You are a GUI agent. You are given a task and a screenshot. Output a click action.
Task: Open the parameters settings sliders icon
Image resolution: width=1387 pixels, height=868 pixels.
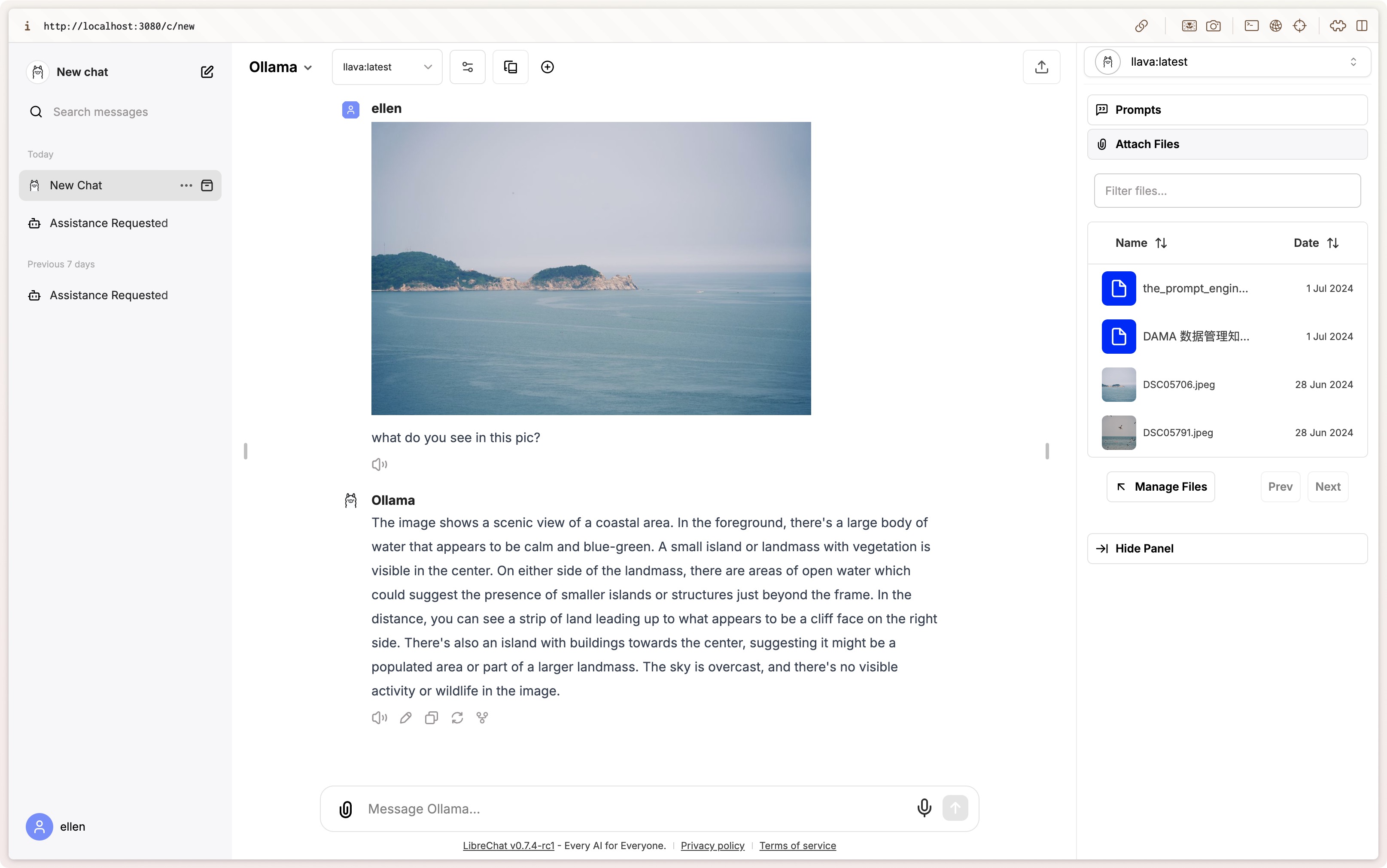point(467,67)
